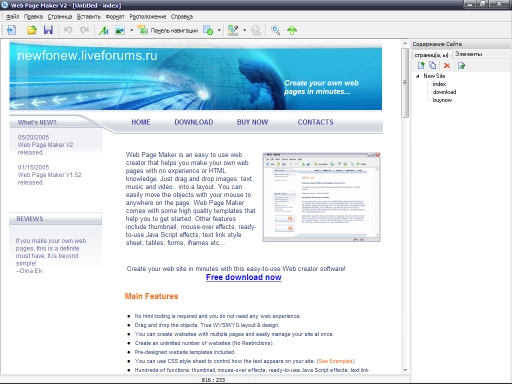Click the Free download now link

click(244, 277)
